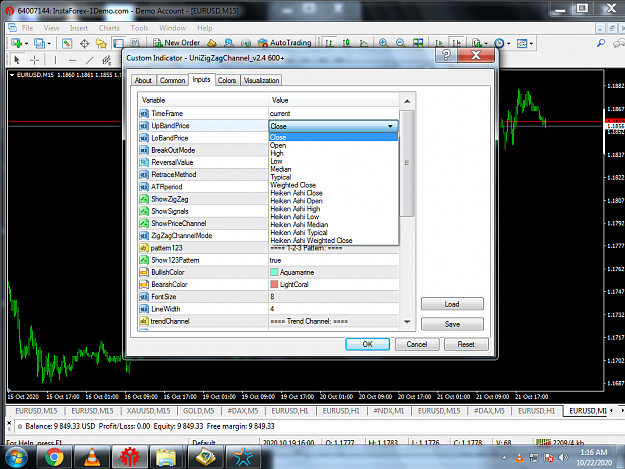Image resolution: width=625 pixels, height=469 pixels.
Task: Choose Median from the price dropdown list
Action: [x=334, y=169]
